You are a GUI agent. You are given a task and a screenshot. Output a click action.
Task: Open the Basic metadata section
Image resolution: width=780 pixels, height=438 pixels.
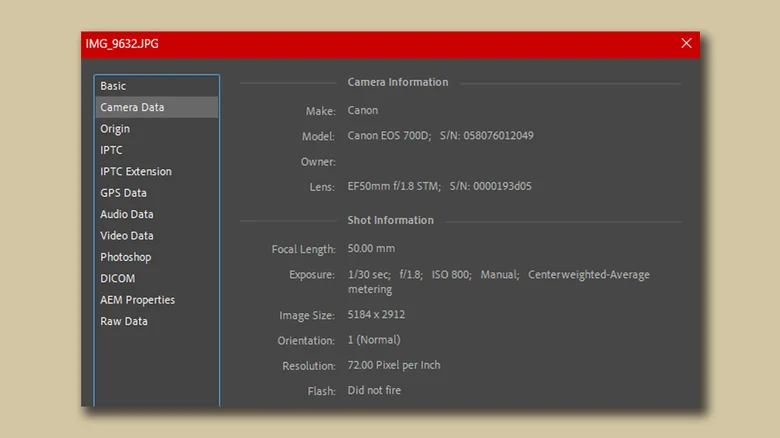pyautogui.click(x=113, y=86)
